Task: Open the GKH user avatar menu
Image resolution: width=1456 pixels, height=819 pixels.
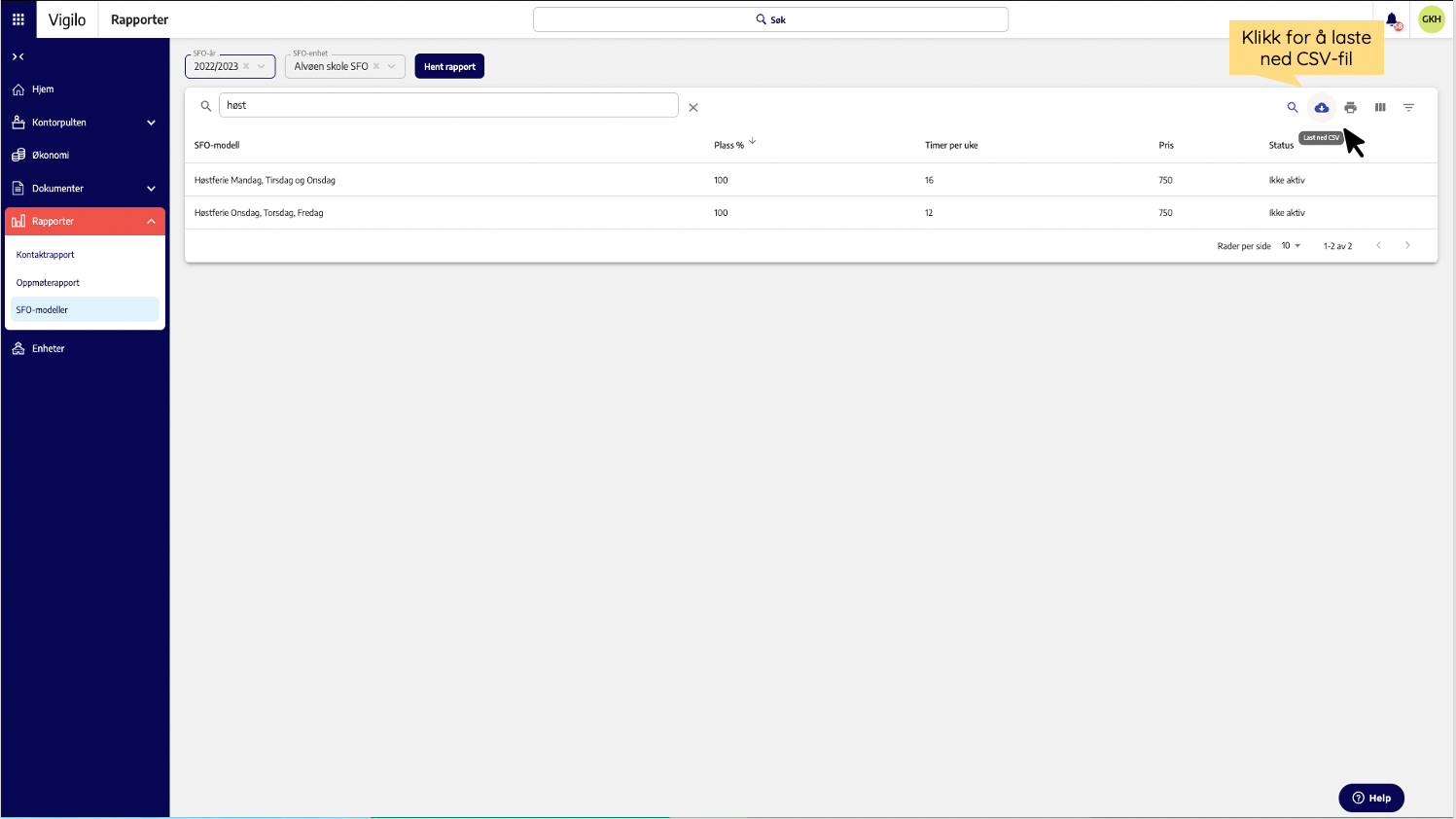Action: tap(1432, 19)
